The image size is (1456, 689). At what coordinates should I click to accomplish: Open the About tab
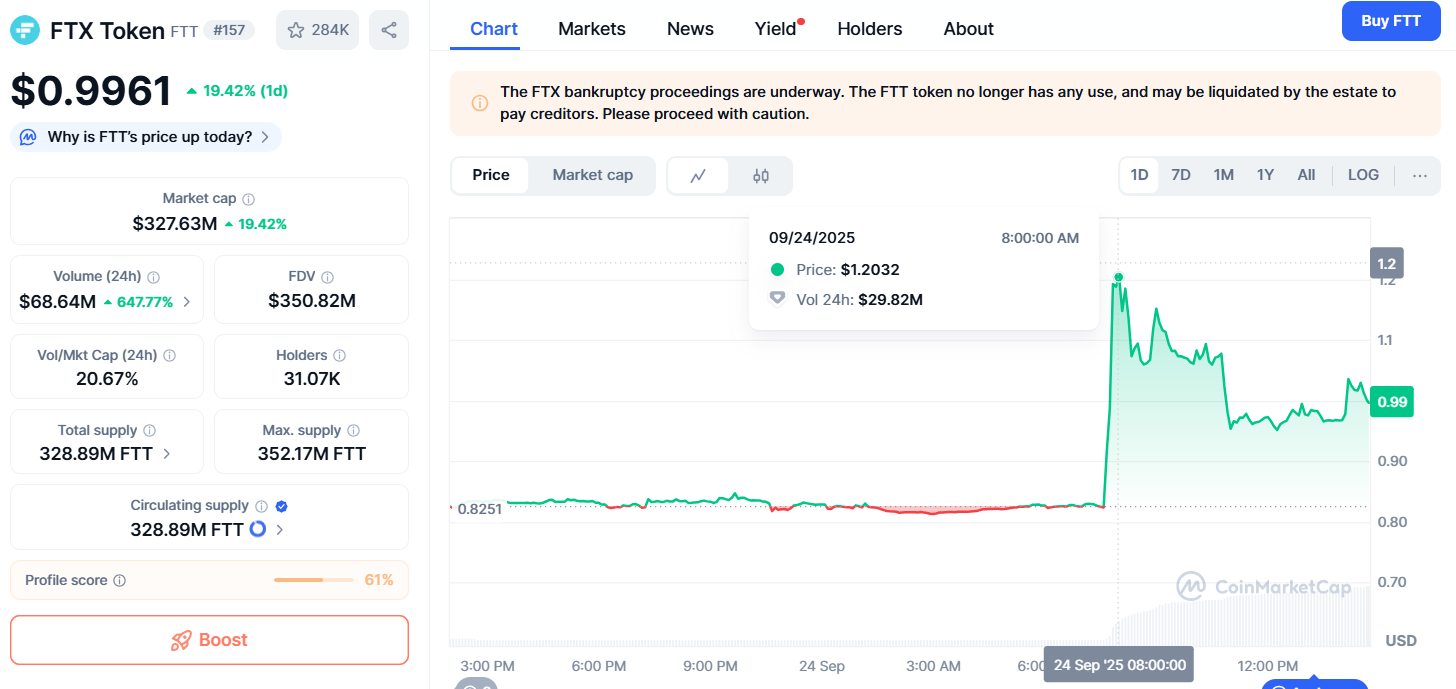pyautogui.click(x=969, y=29)
